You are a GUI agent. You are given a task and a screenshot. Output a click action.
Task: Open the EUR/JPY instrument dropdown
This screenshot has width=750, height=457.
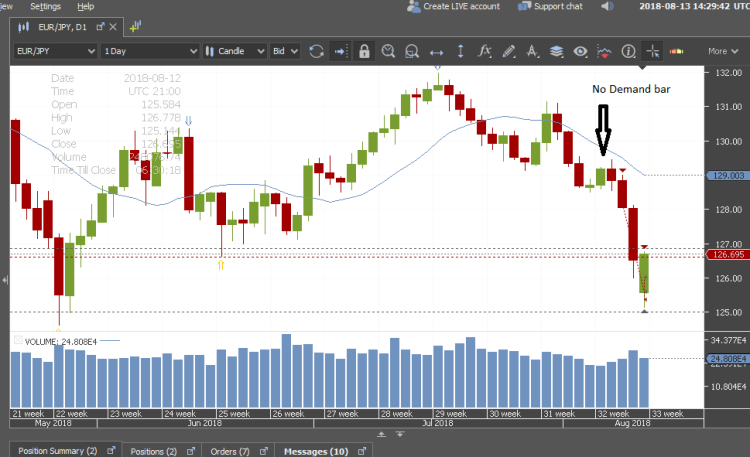click(x=55, y=51)
